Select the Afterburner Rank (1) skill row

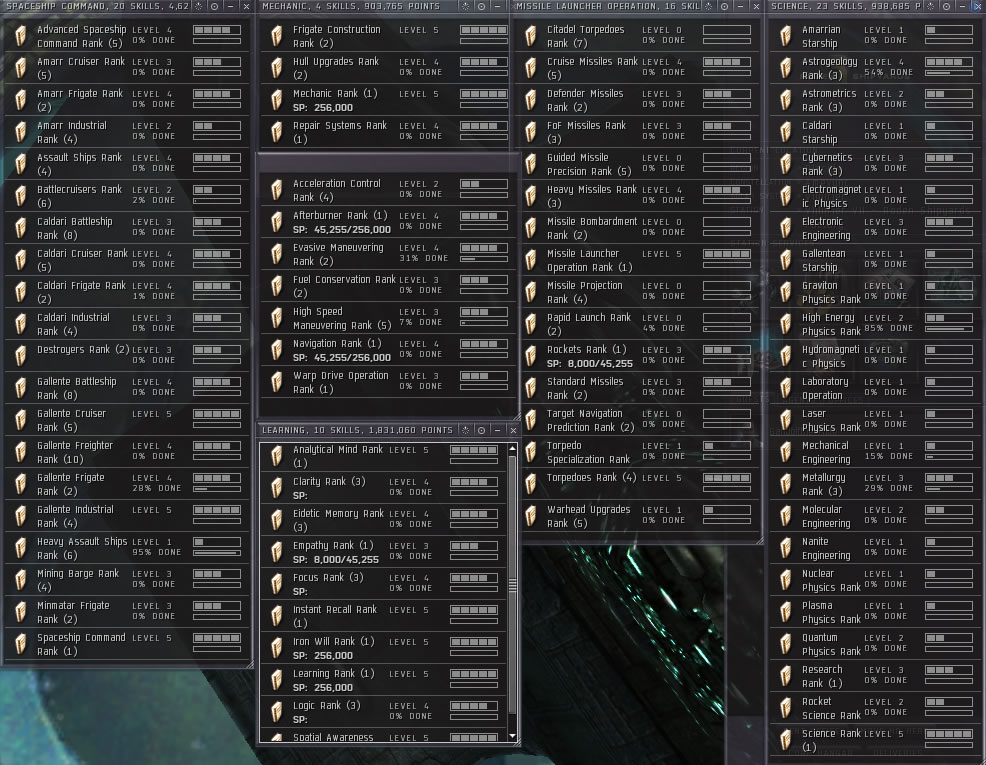point(387,222)
